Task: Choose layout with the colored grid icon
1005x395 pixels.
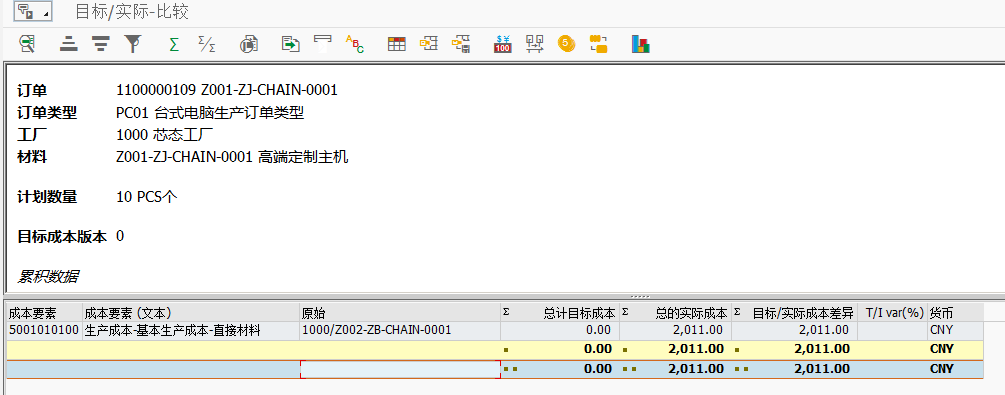Action: click(397, 44)
